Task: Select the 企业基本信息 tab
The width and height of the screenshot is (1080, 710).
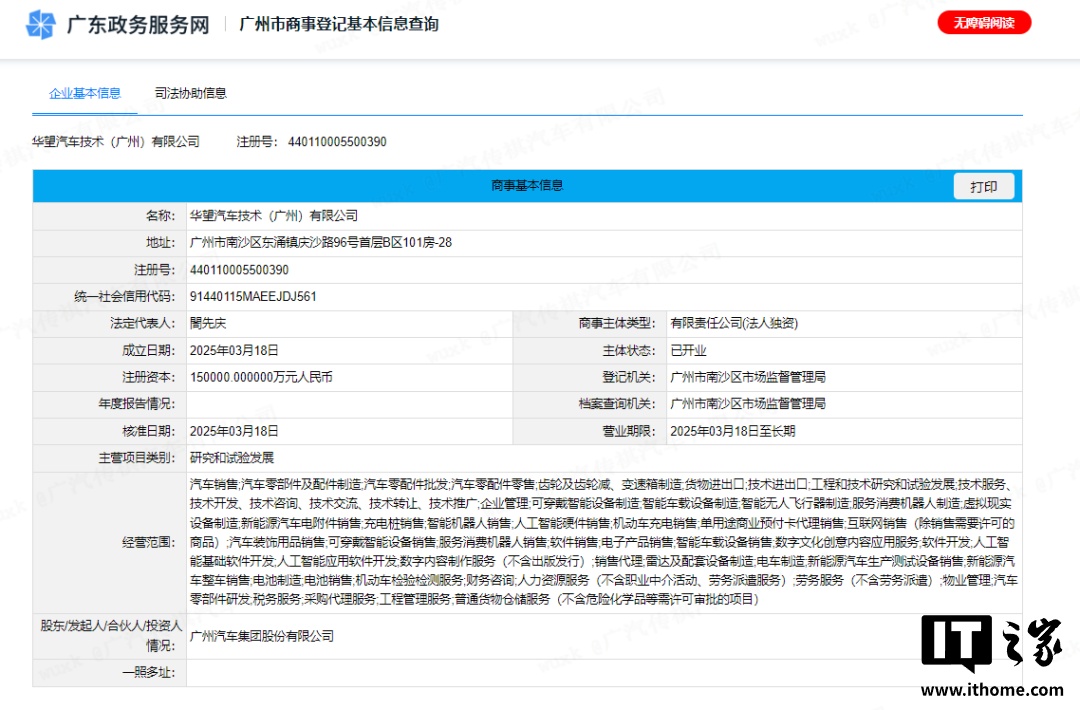Action: click(x=85, y=93)
